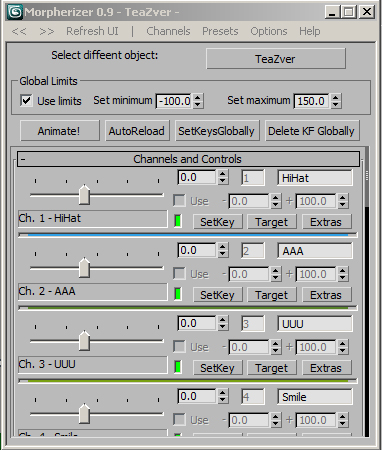Click the Set minimum value field
This screenshot has height=450, width=382.
coord(174,101)
